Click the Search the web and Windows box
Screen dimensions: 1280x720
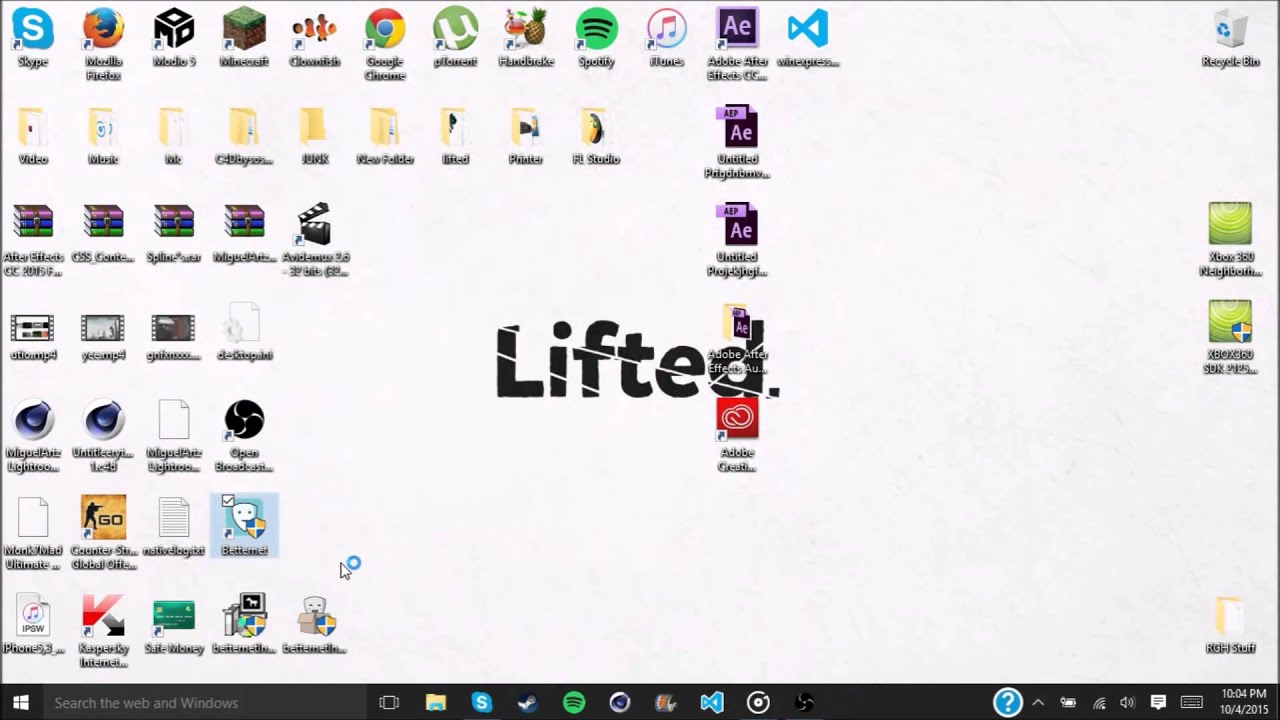click(x=205, y=703)
